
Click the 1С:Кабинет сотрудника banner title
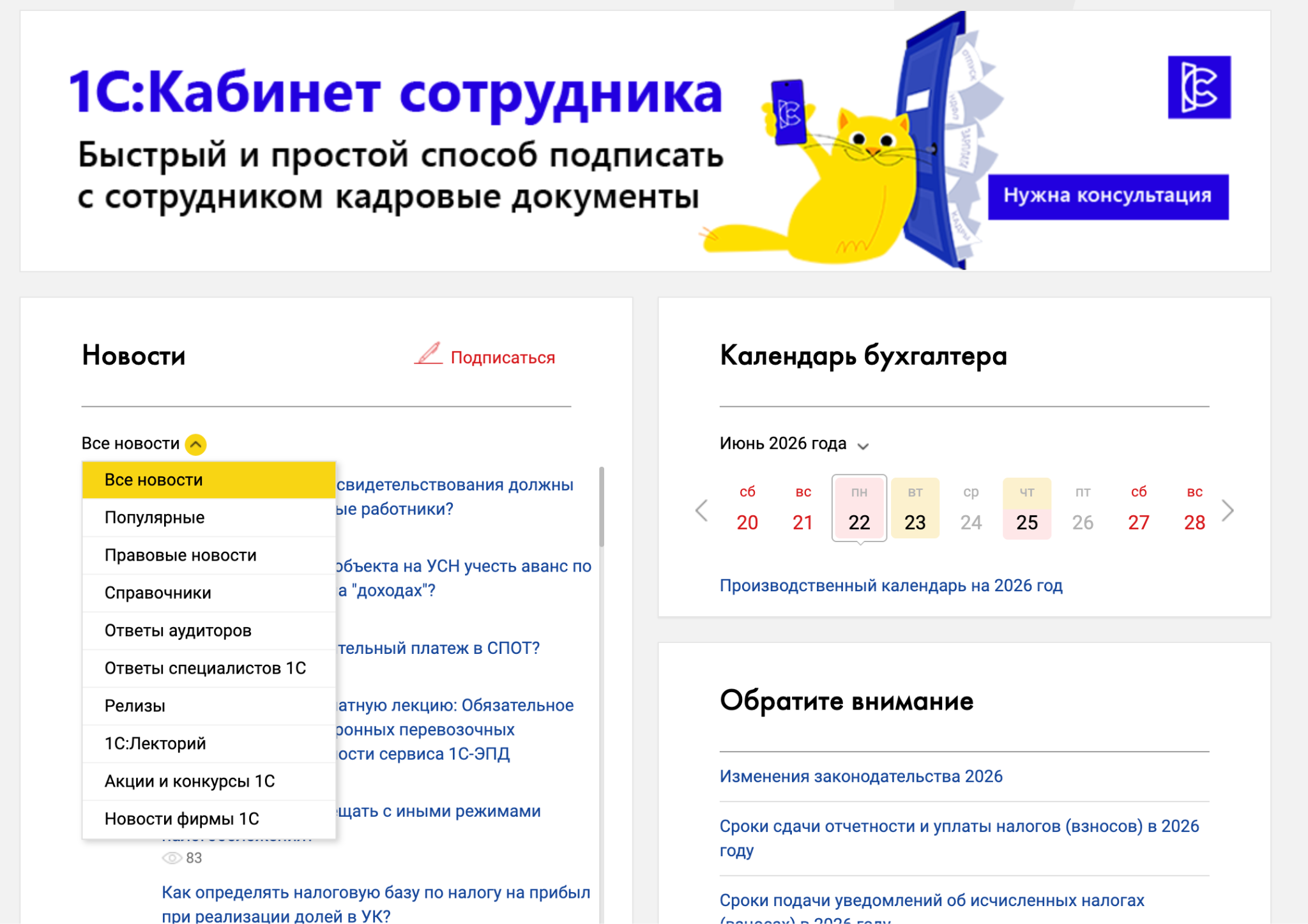tap(395, 94)
